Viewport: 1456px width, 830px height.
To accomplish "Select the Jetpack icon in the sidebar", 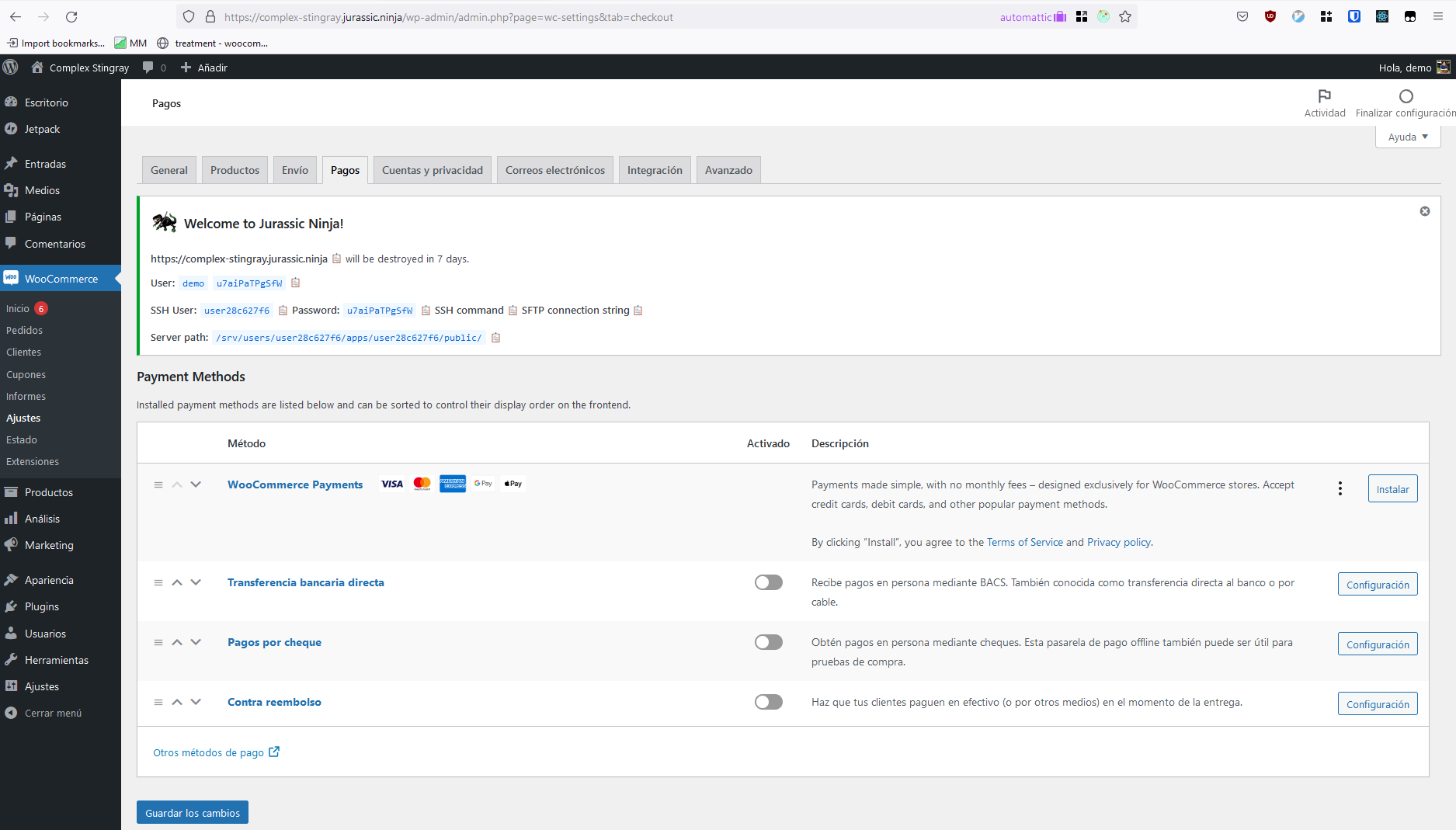I will pos(12,129).
